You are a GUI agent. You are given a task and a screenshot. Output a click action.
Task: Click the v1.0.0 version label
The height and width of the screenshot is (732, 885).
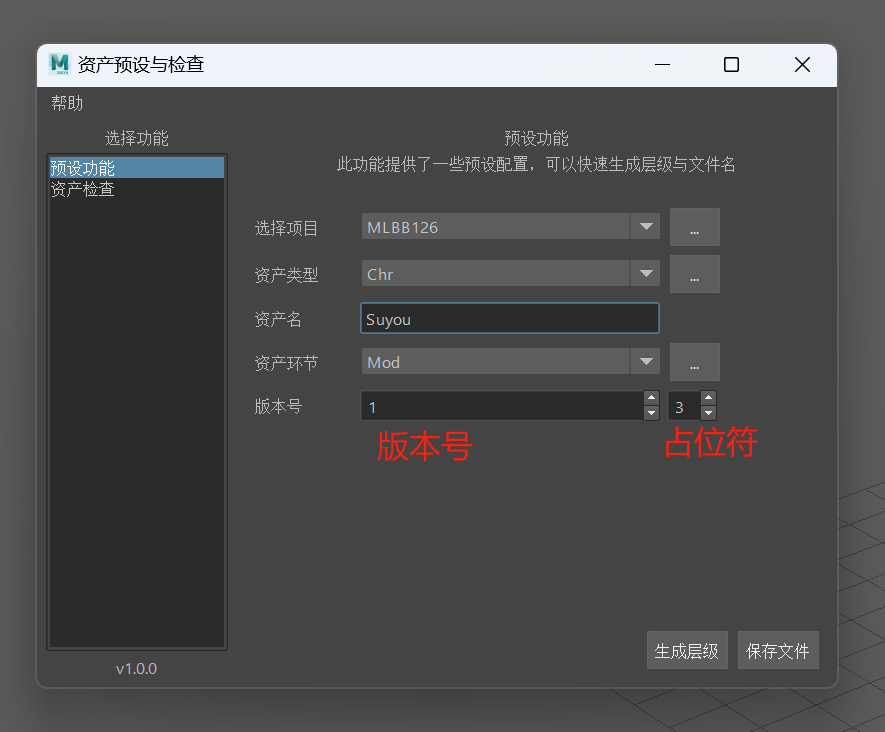click(x=137, y=669)
